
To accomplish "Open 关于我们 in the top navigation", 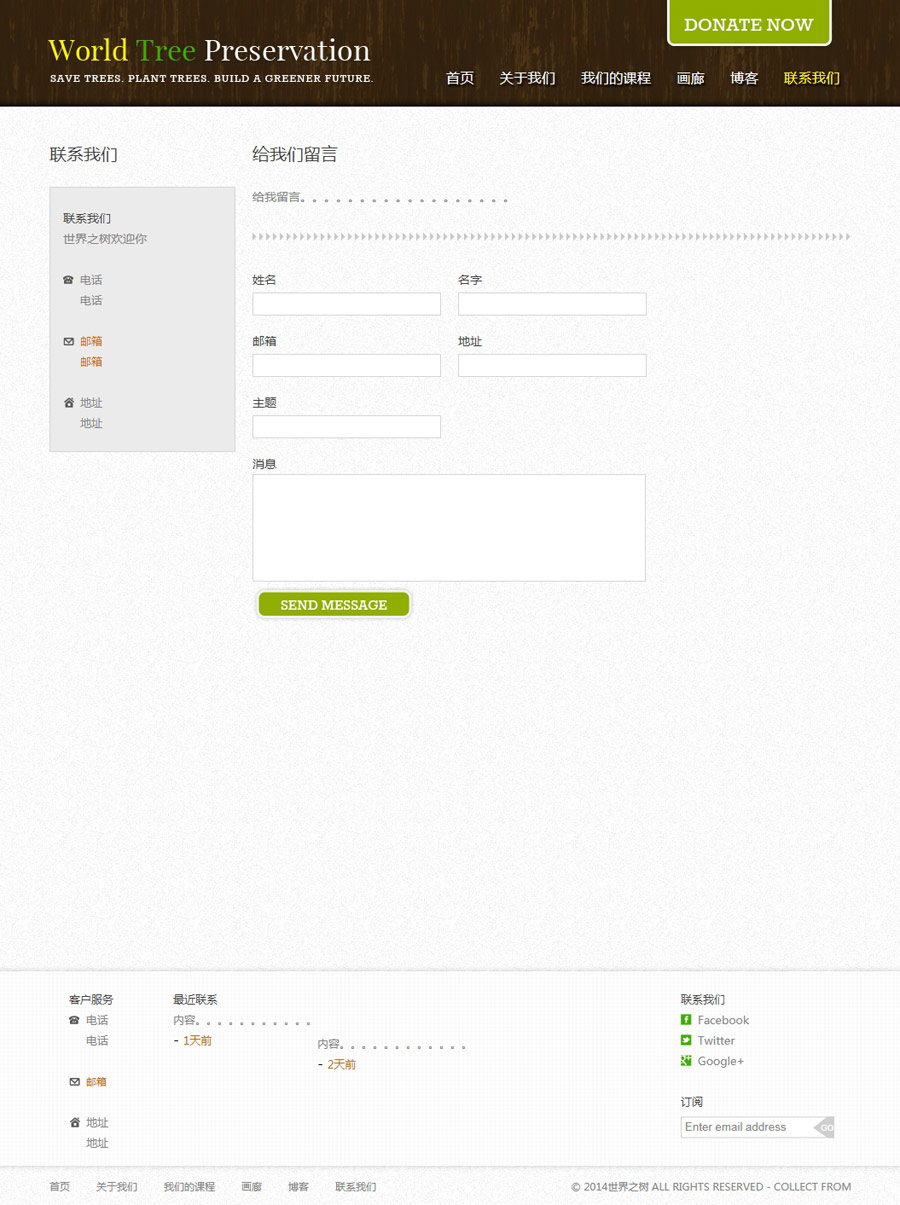I will 527,78.
